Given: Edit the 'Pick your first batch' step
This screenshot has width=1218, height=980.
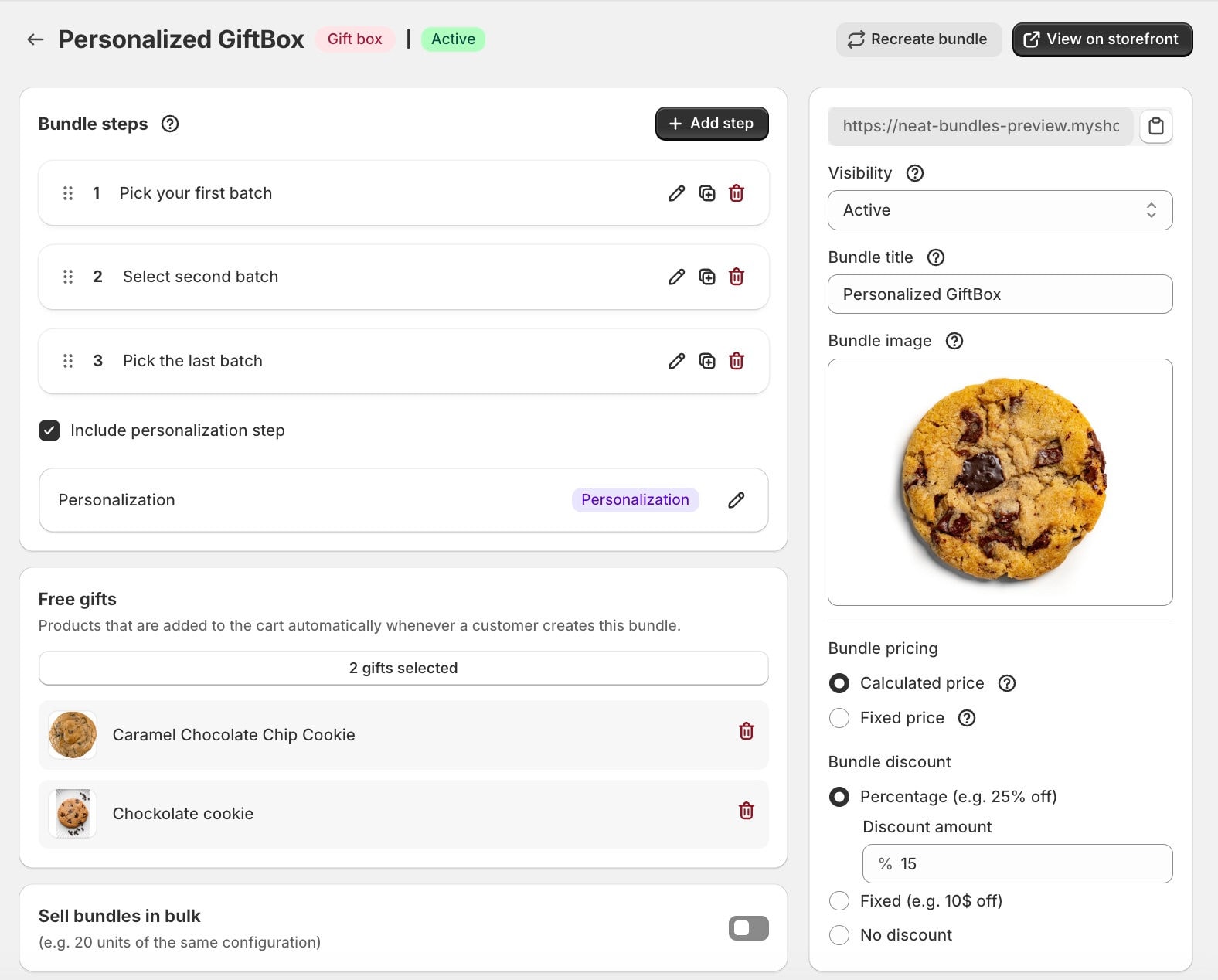Looking at the screenshot, I should coord(676,193).
